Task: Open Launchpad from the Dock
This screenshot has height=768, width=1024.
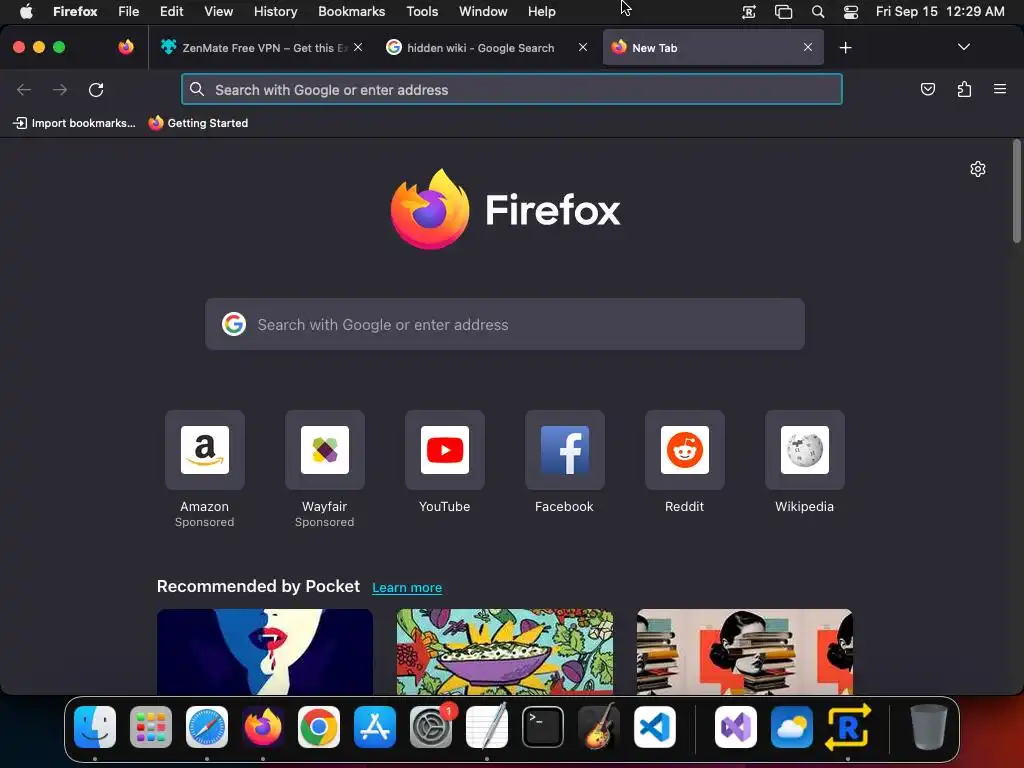Action: coord(151,727)
